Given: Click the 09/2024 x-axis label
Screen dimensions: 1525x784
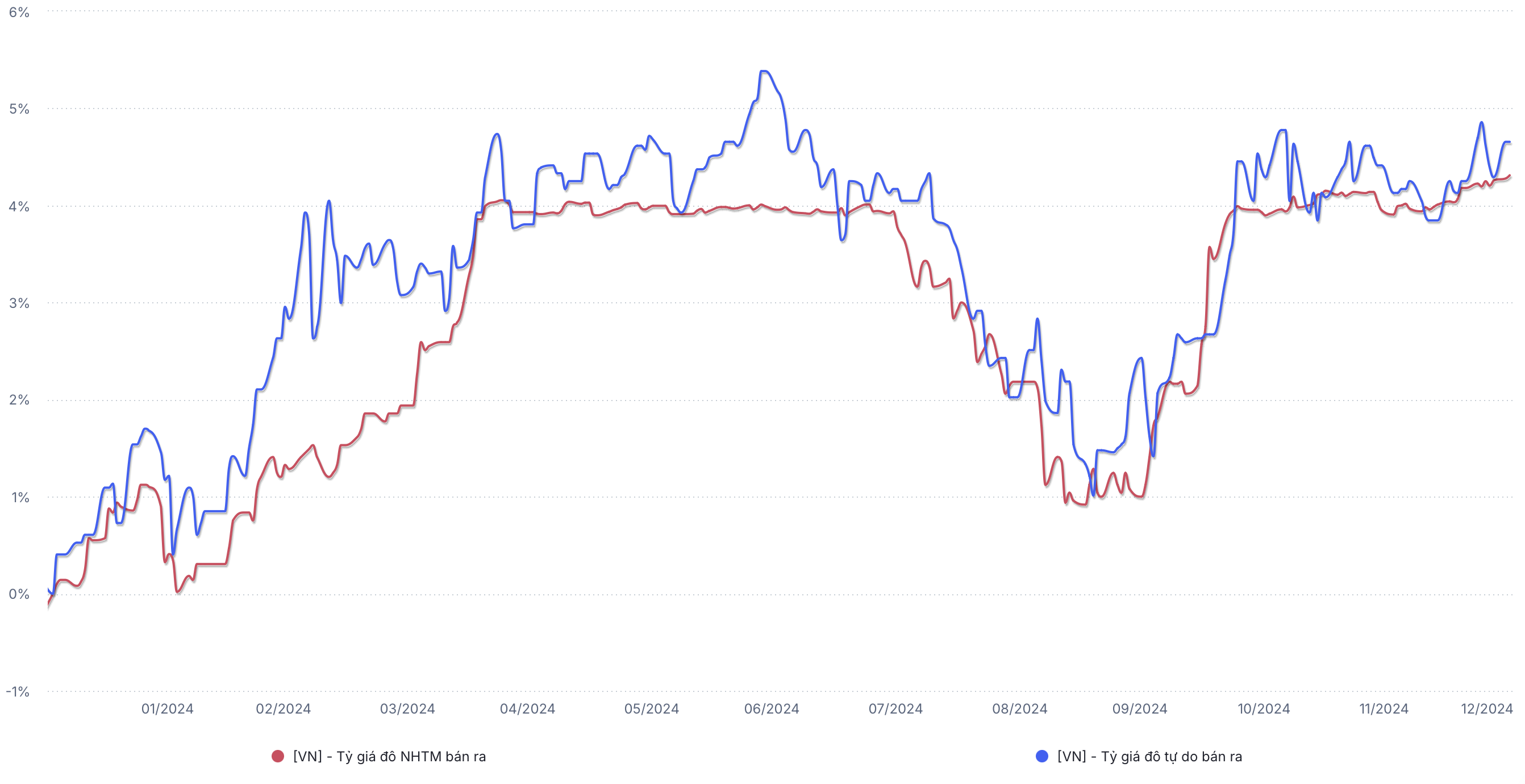Looking at the screenshot, I should pyautogui.click(x=1140, y=709).
